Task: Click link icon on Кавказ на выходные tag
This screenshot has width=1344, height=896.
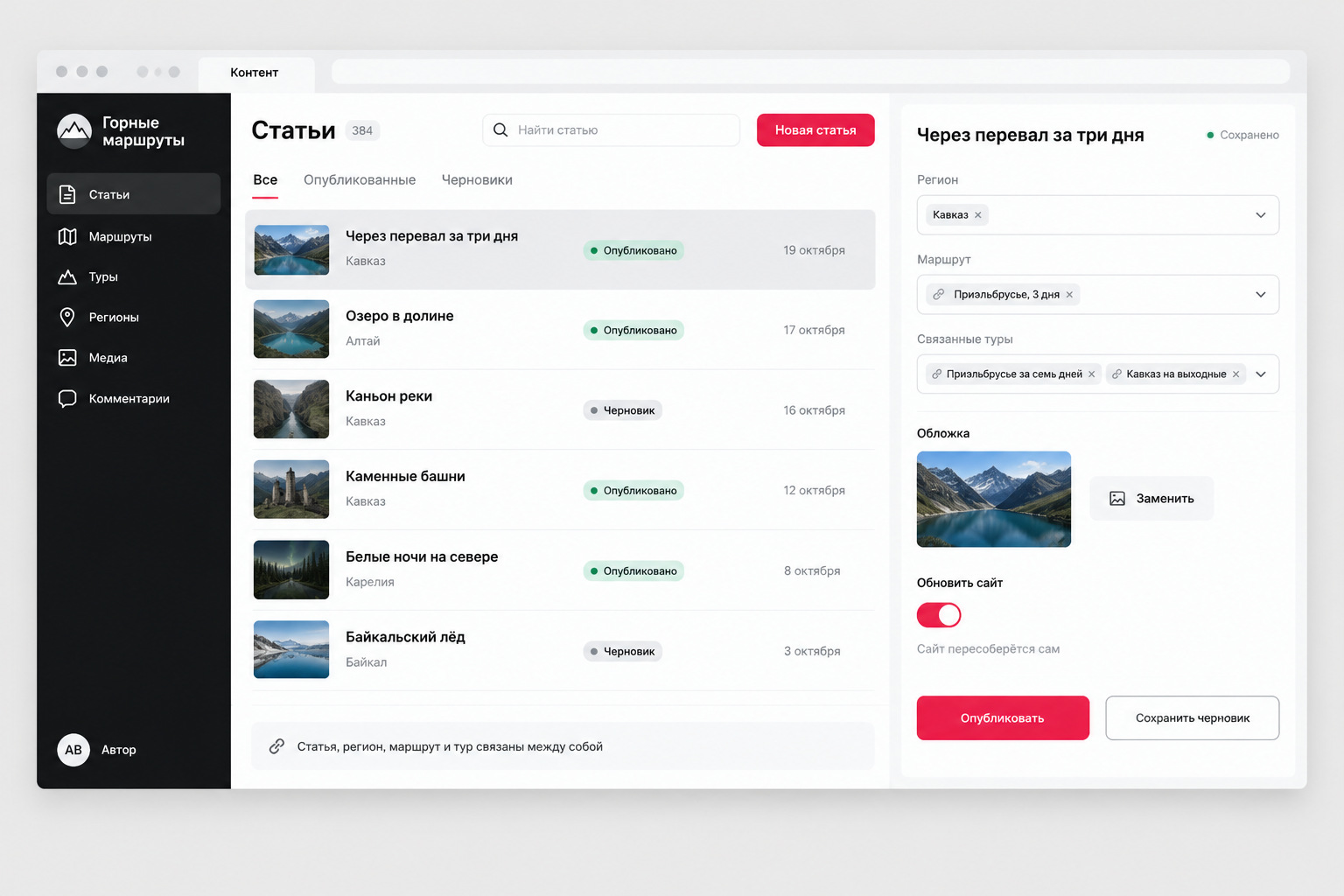Action: click(x=1116, y=374)
